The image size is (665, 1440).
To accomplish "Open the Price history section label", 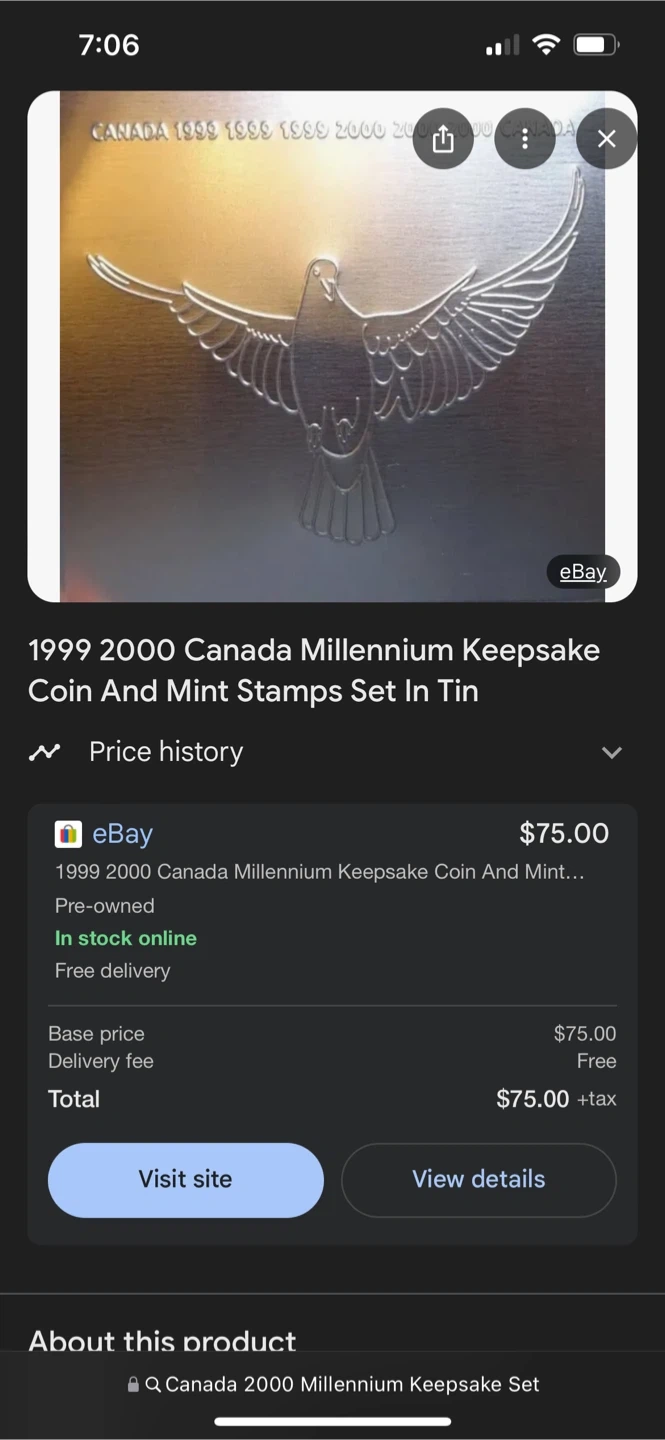I will pyautogui.click(x=166, y=752).
